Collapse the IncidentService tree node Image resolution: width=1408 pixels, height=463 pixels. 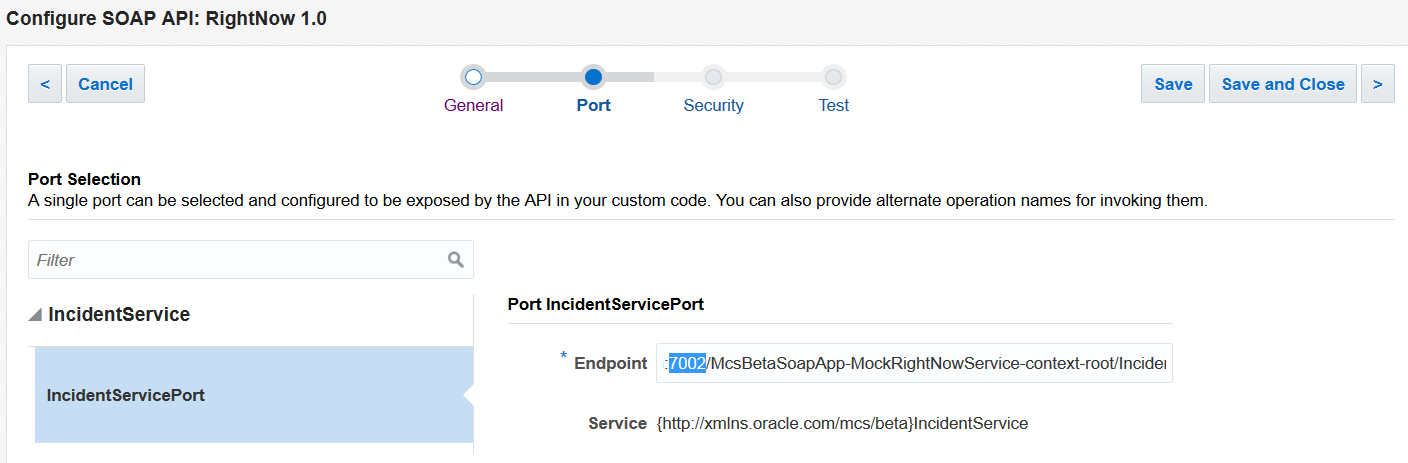coord(36,315)
